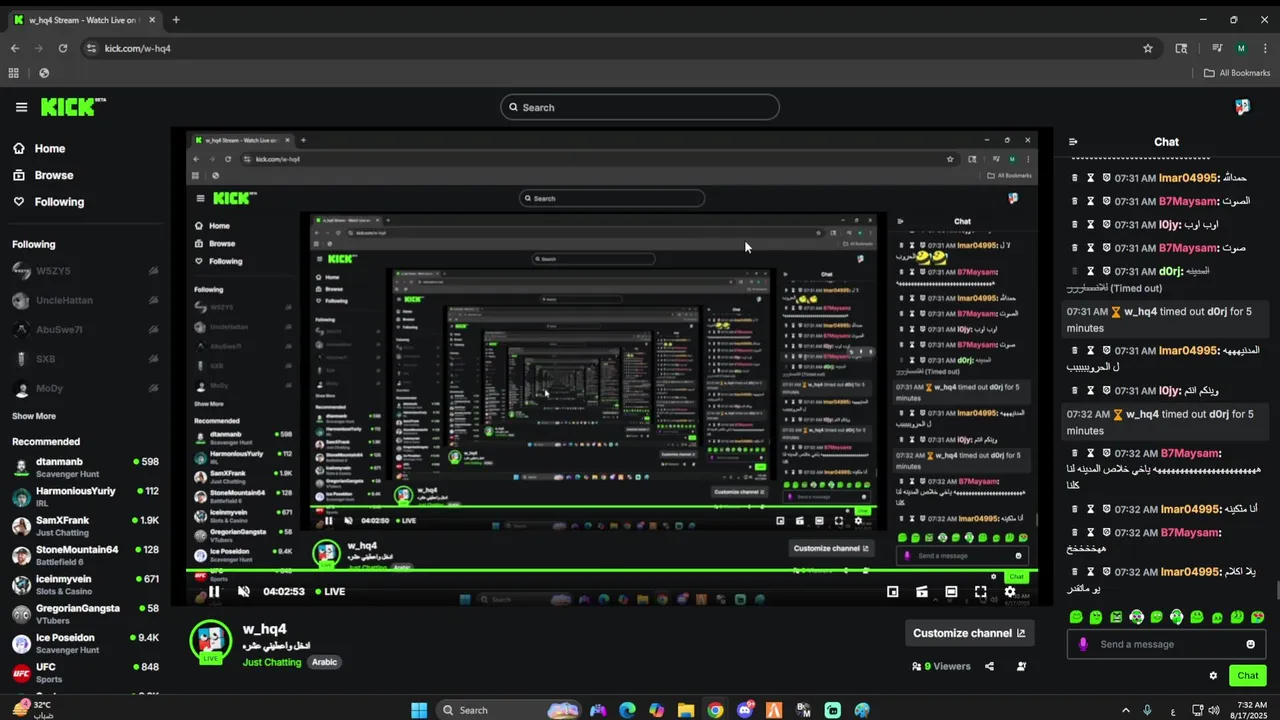Click the Kick search box
1280x720 pixels.
640,107
